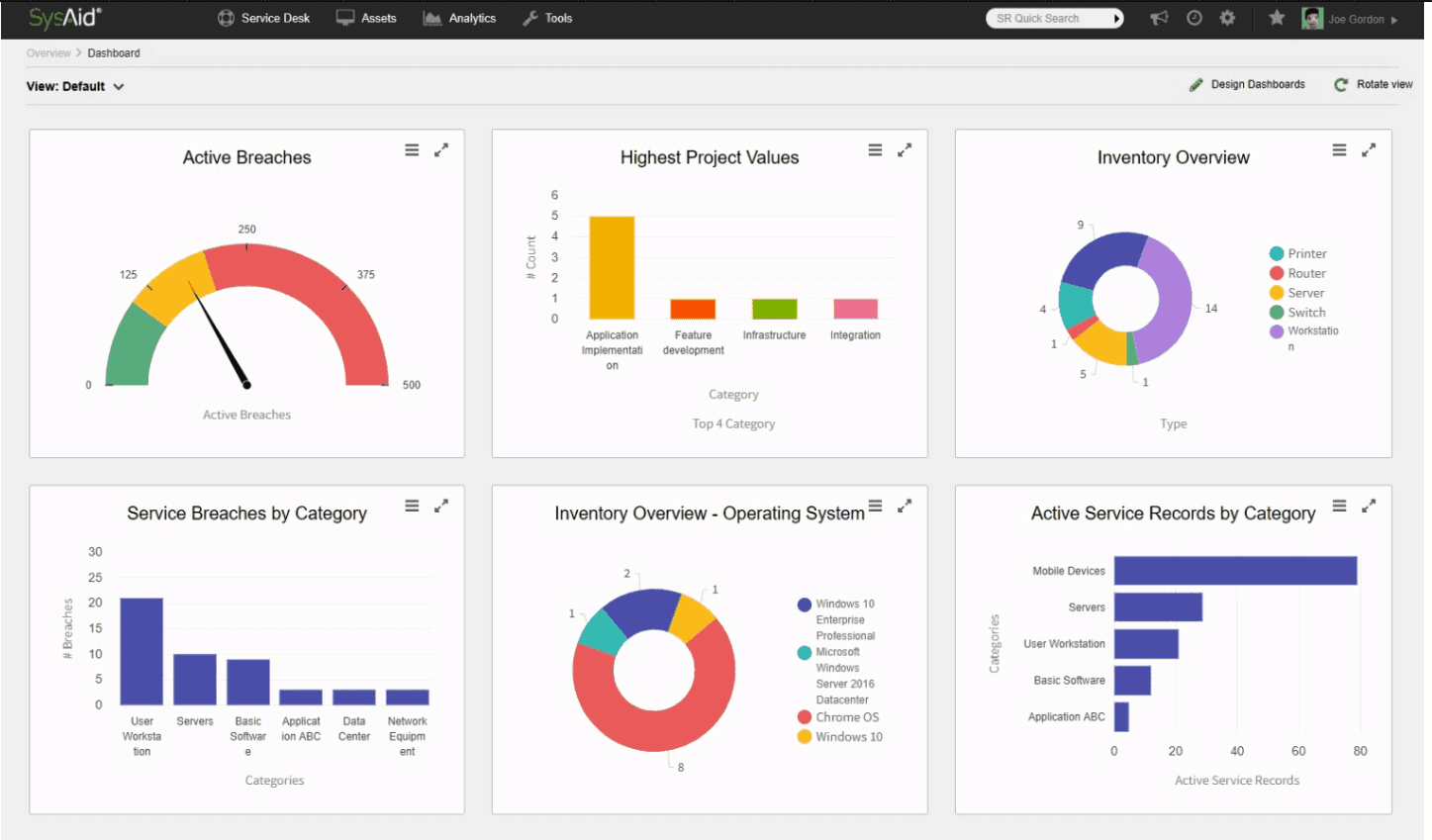The width and height of the screenshot is (1432, 840).
Task: Open Inventory Overview widget menu icon
Action: coord(1339,150)
